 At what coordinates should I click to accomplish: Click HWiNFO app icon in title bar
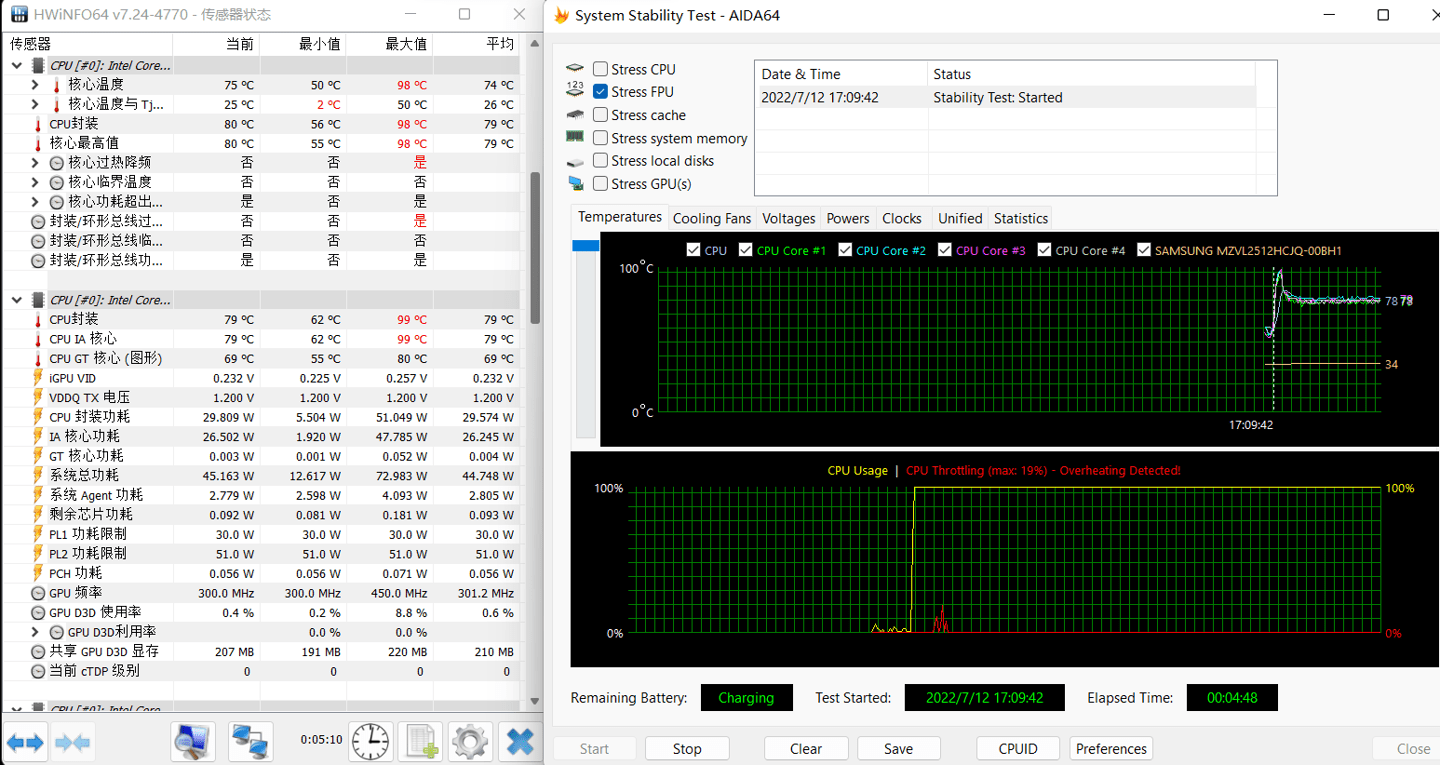(19, 15)
